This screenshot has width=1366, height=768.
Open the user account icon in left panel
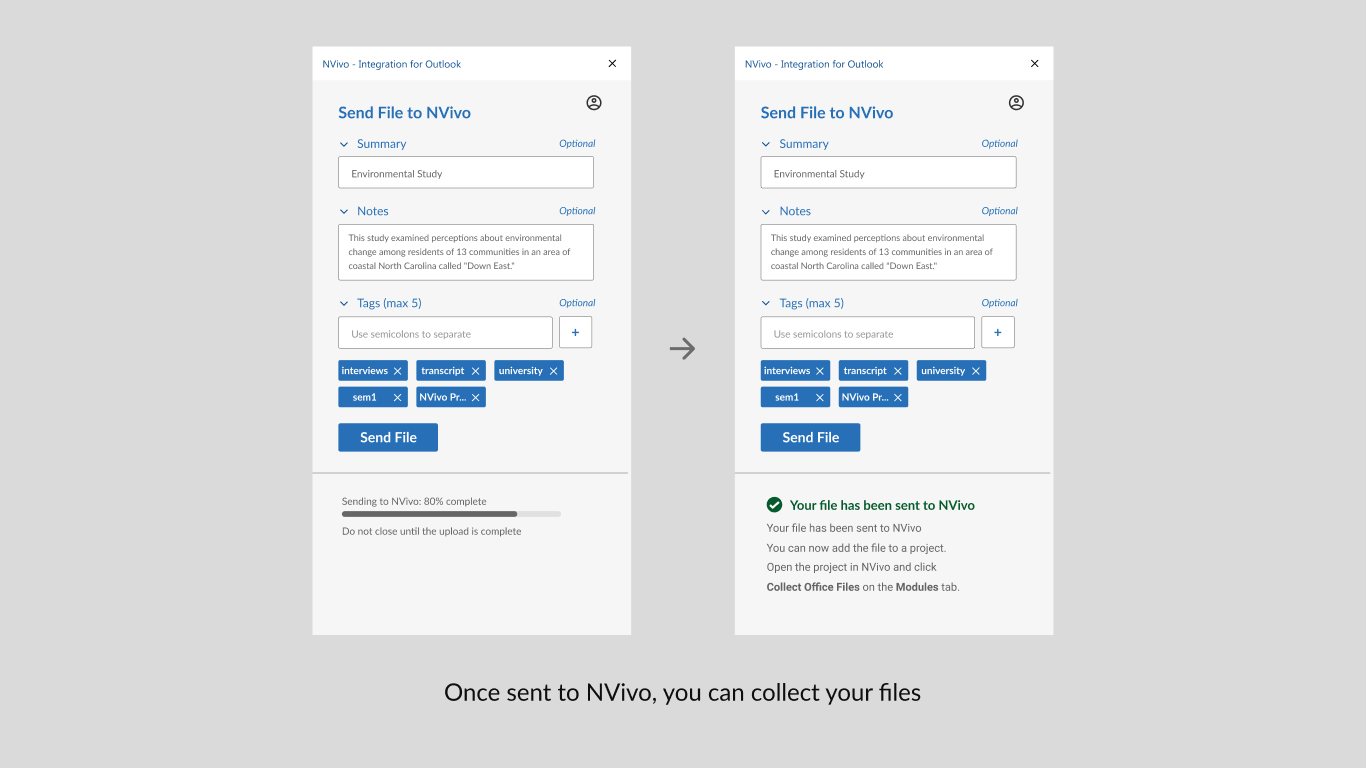point(594,103)
